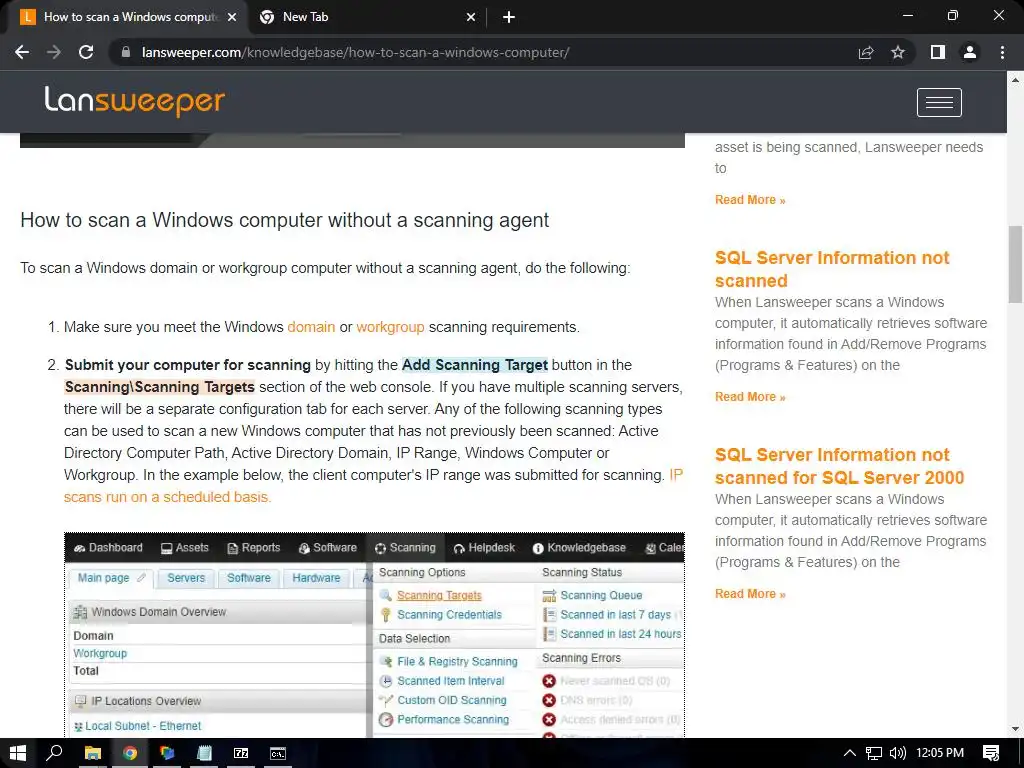This screenshot has height=768, width=1024.
Task: Click the Helpdesk menu in the console image
Action: pyautogui.click(x=484, y=548)
